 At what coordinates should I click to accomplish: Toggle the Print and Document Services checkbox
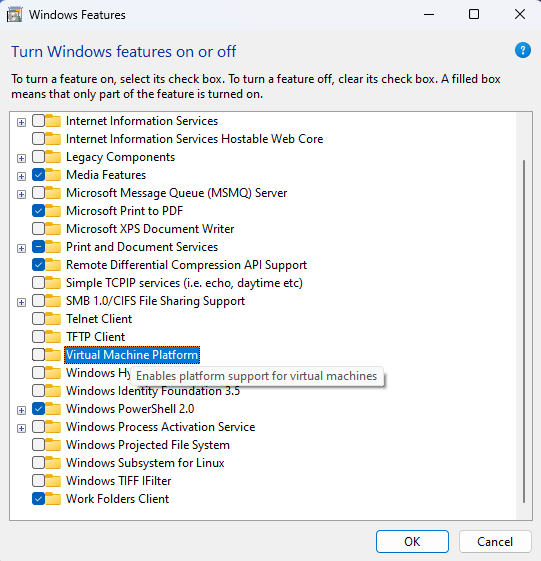click(38, 247)
